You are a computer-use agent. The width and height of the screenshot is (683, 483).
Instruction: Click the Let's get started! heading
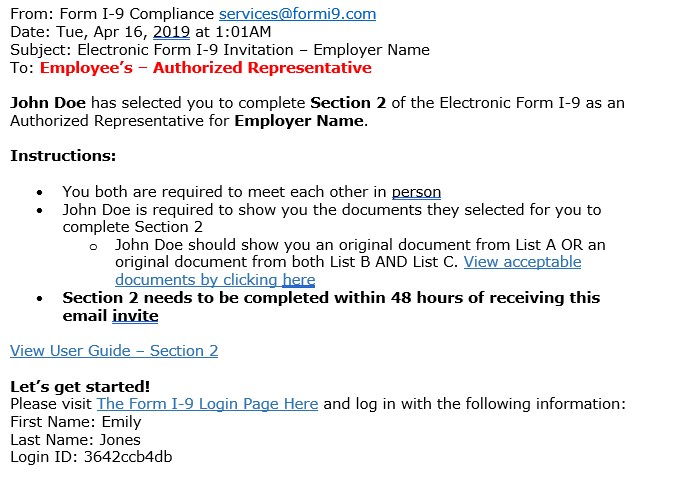coord(80,386)
